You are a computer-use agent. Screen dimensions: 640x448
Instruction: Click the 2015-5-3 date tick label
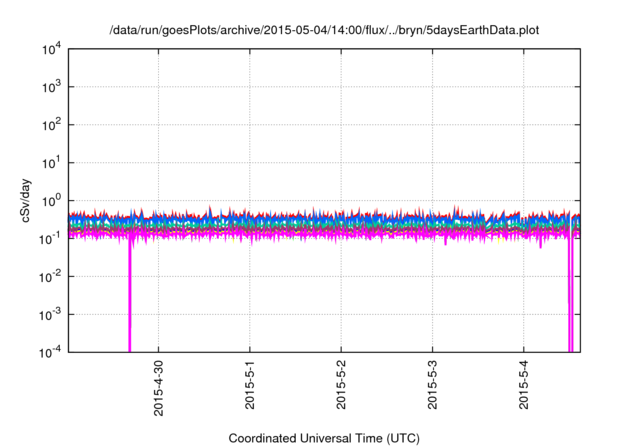[x=433, y=385]
